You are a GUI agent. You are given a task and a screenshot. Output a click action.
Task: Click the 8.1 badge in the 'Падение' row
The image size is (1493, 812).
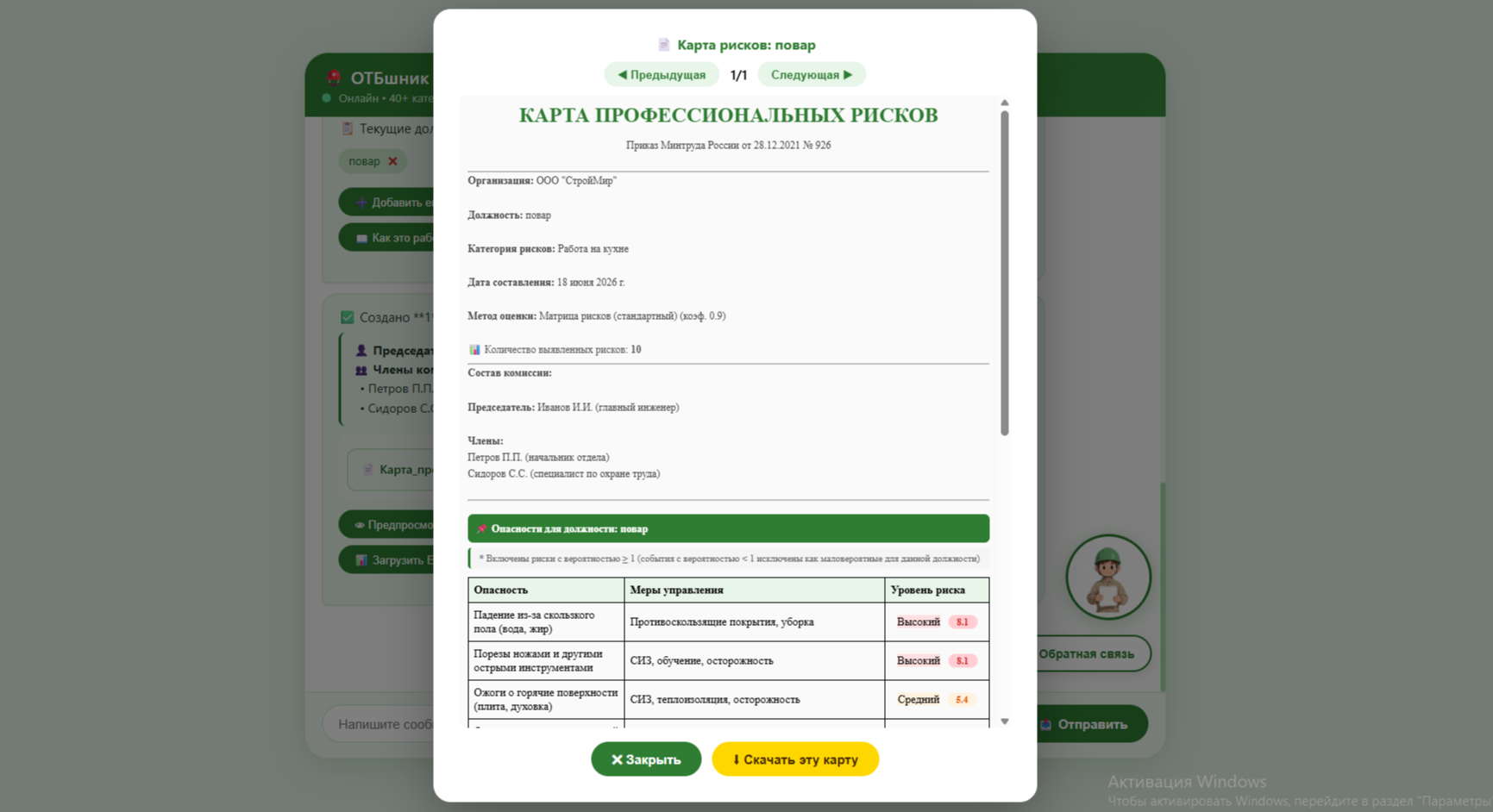(x=962, y=621)
